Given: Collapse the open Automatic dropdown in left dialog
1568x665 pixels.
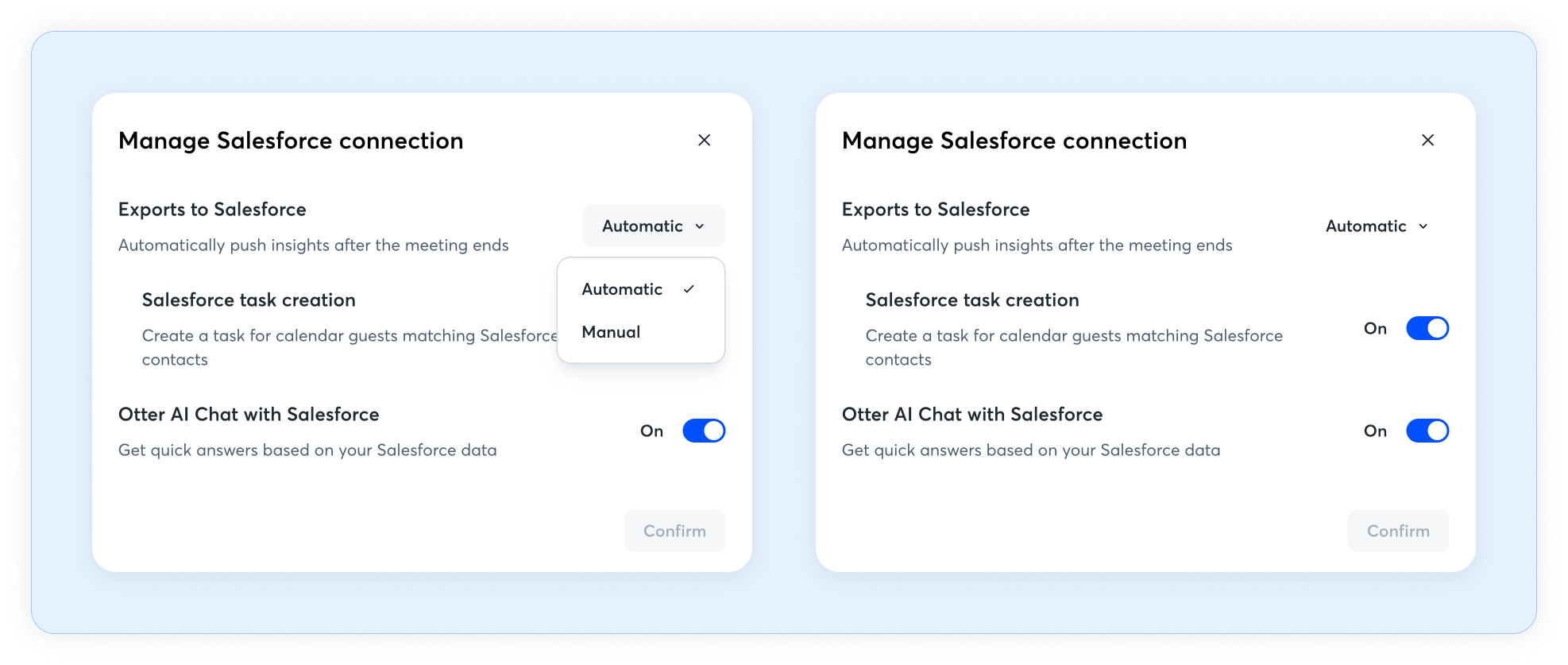Looking at the screenshot, I should (653, 226).
